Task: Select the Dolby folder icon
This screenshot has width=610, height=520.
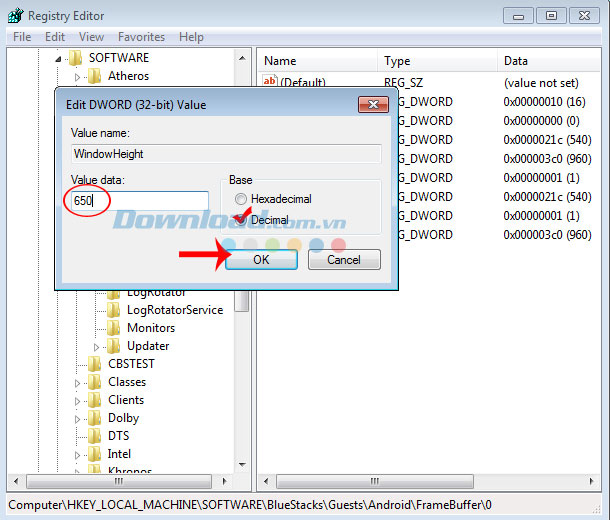Action: tap(95, 418)
